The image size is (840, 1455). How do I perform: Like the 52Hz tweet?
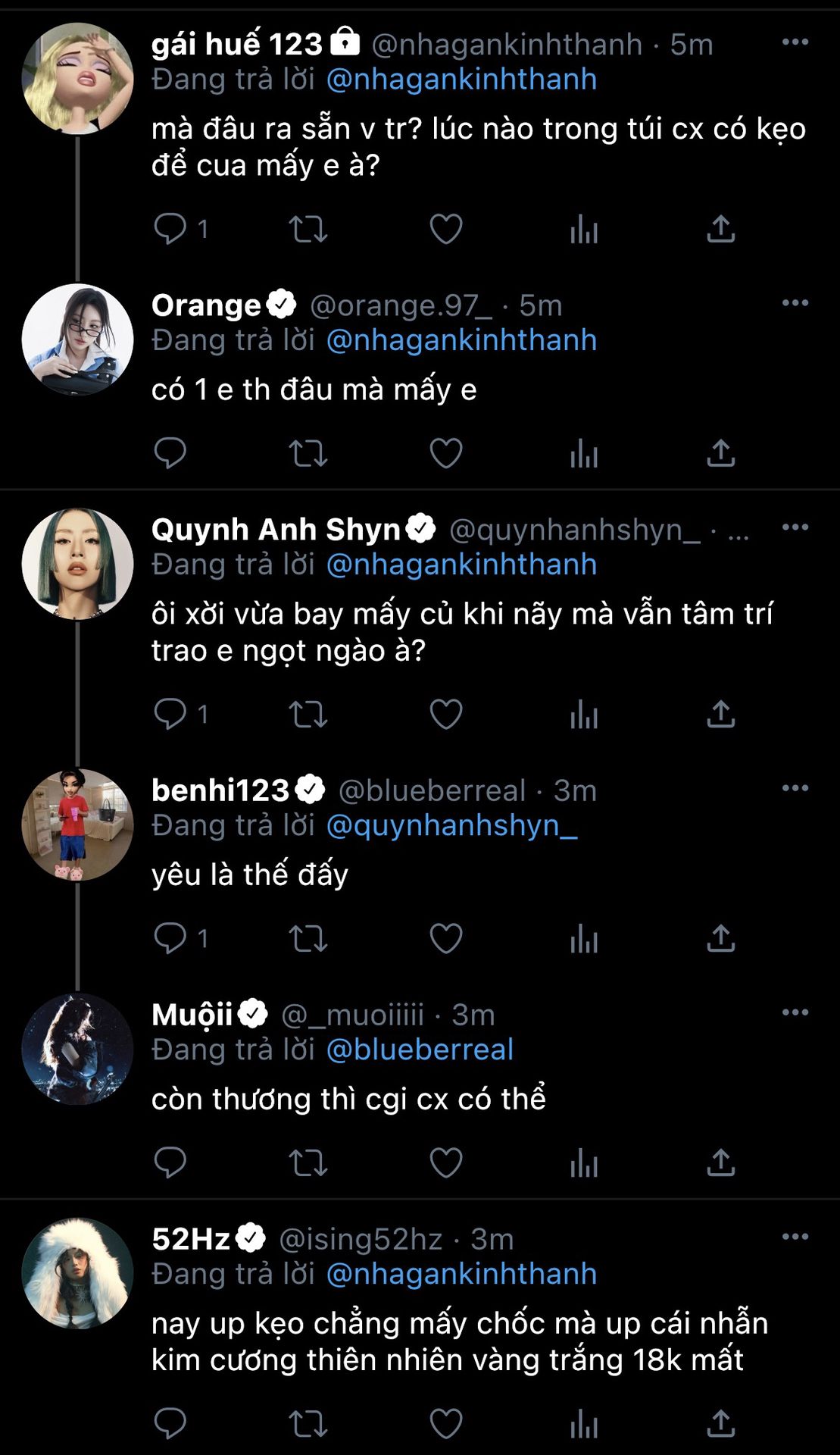tap(446, 1423)
